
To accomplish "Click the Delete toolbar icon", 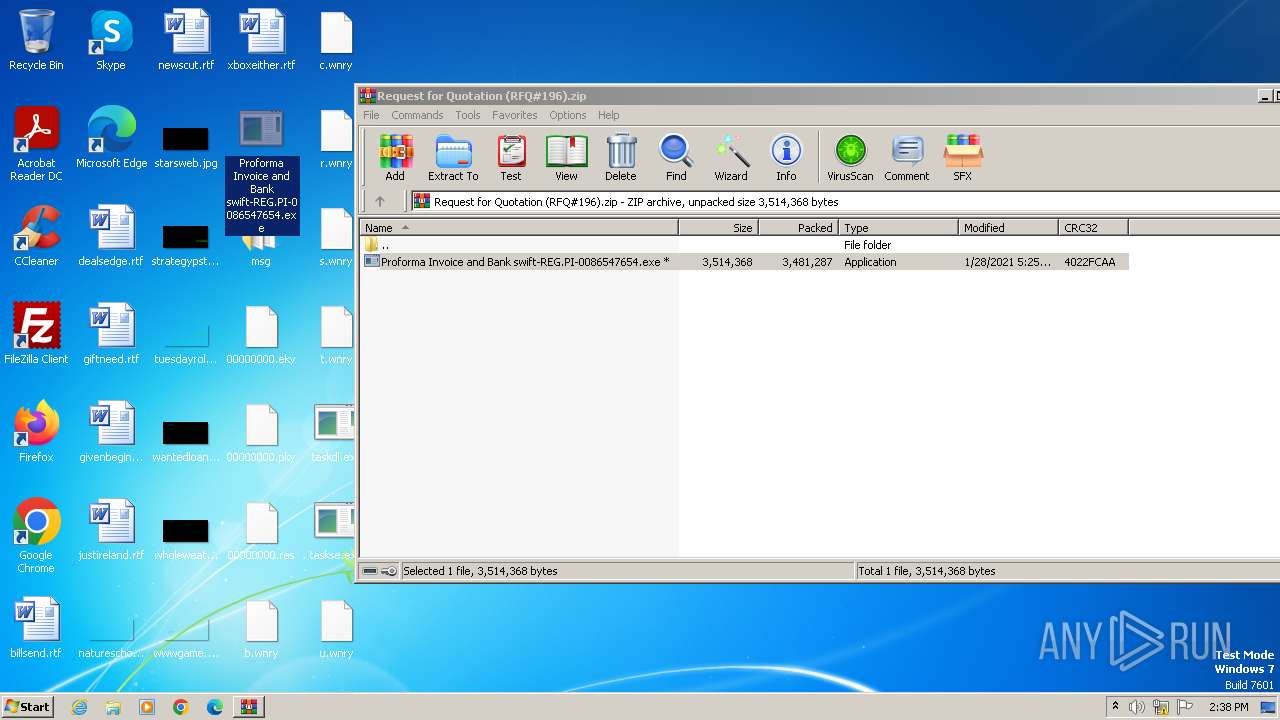I will click(620, 158).
